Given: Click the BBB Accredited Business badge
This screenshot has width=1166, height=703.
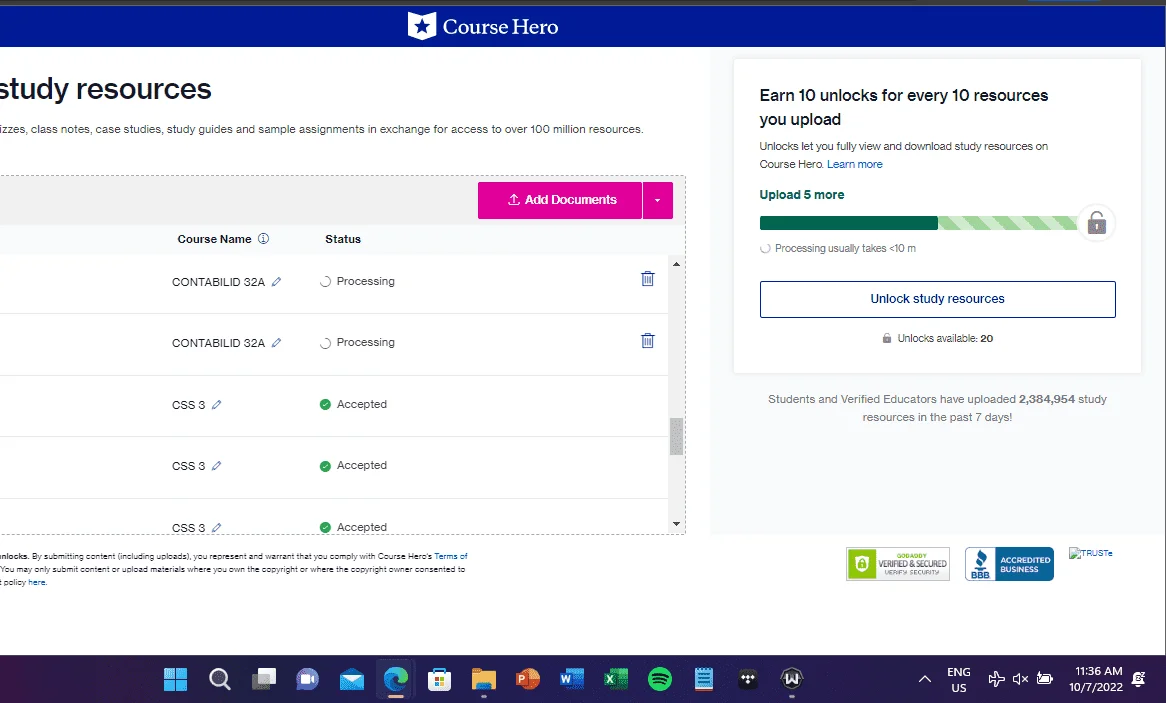Looking at the screenshot, I should [x=1009, y=564].
